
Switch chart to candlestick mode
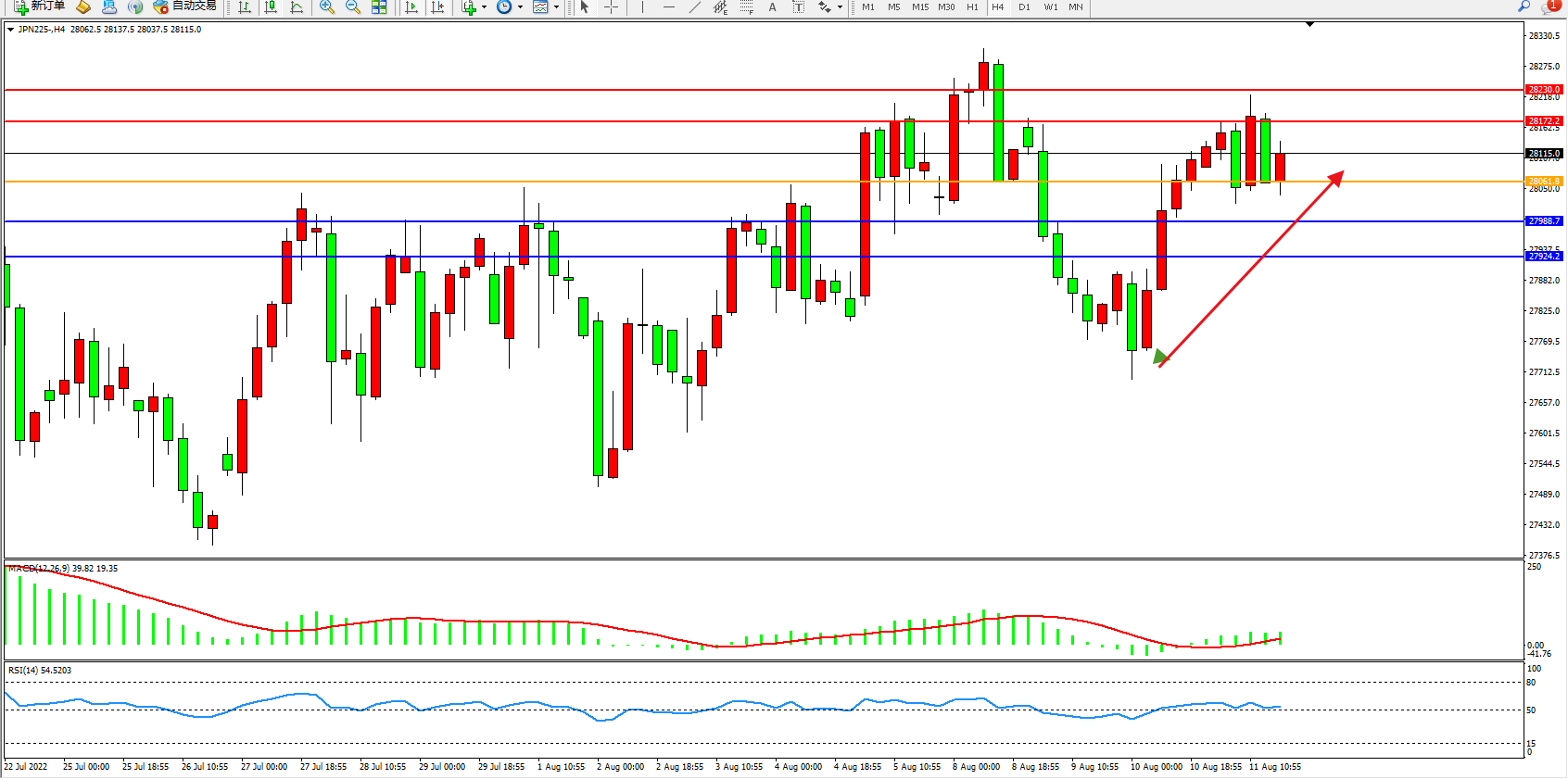pos(271,7)
